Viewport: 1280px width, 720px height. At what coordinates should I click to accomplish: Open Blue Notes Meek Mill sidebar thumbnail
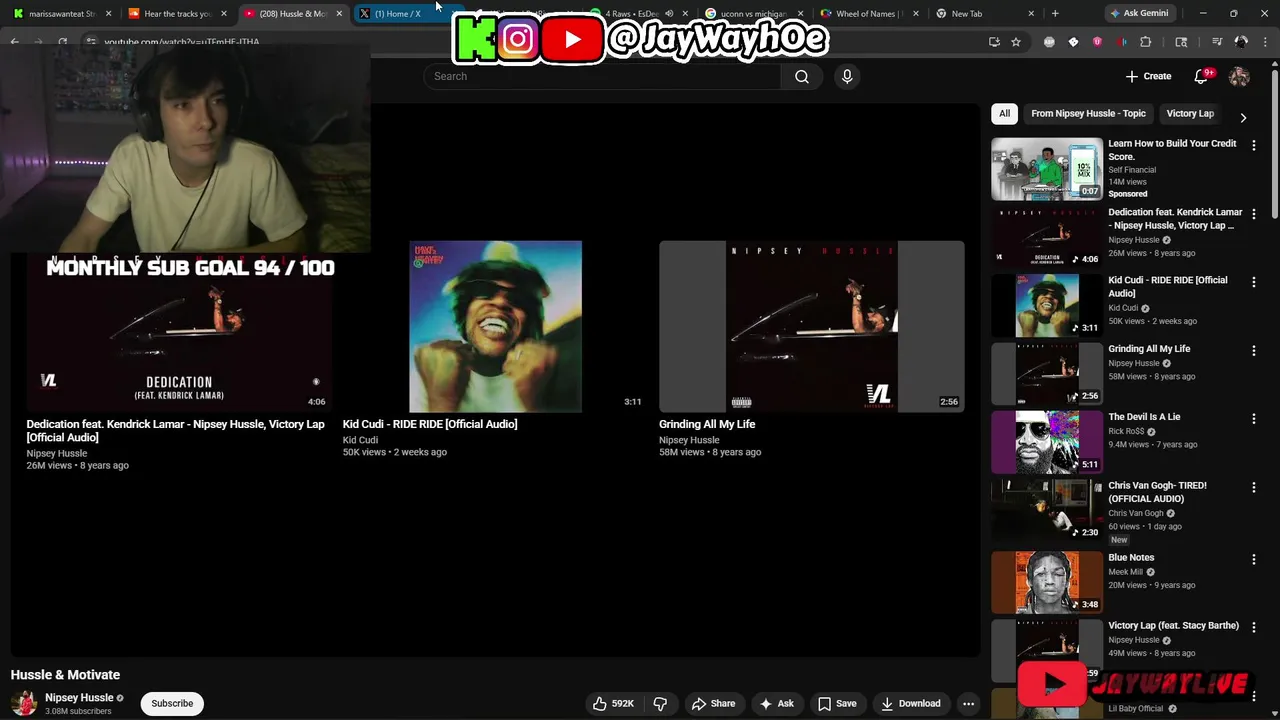[x=1047, y=582]
